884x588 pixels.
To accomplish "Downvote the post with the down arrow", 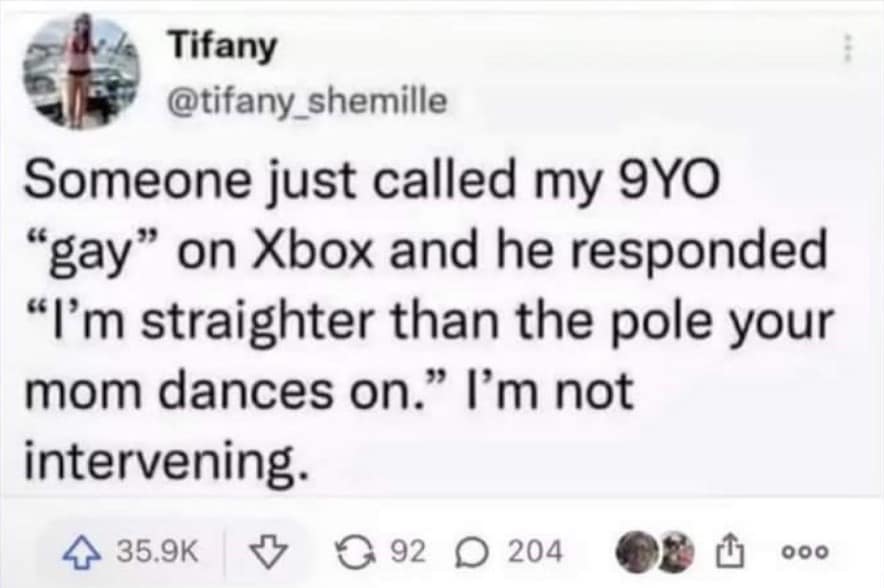I will 267,549.
